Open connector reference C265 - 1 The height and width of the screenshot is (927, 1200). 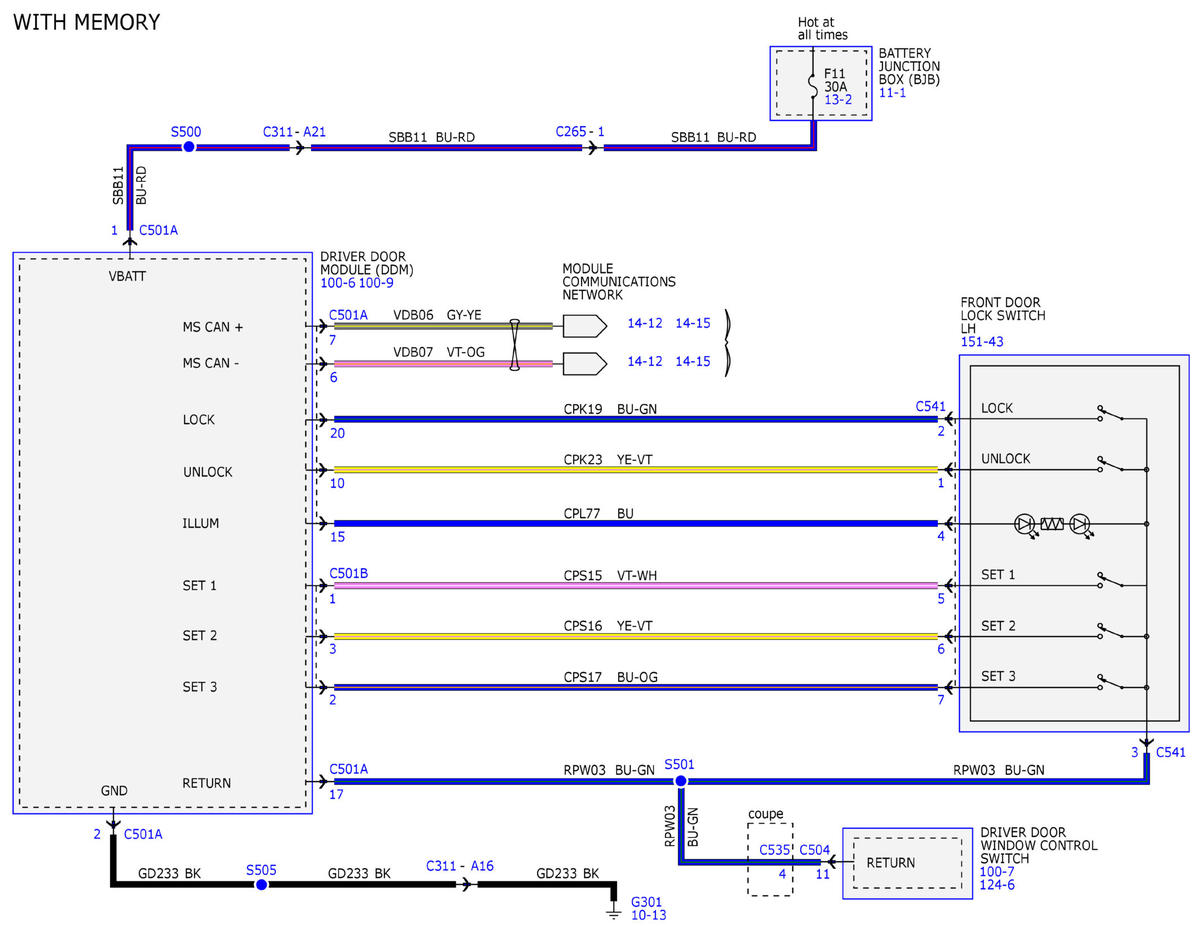pos(581,132)
